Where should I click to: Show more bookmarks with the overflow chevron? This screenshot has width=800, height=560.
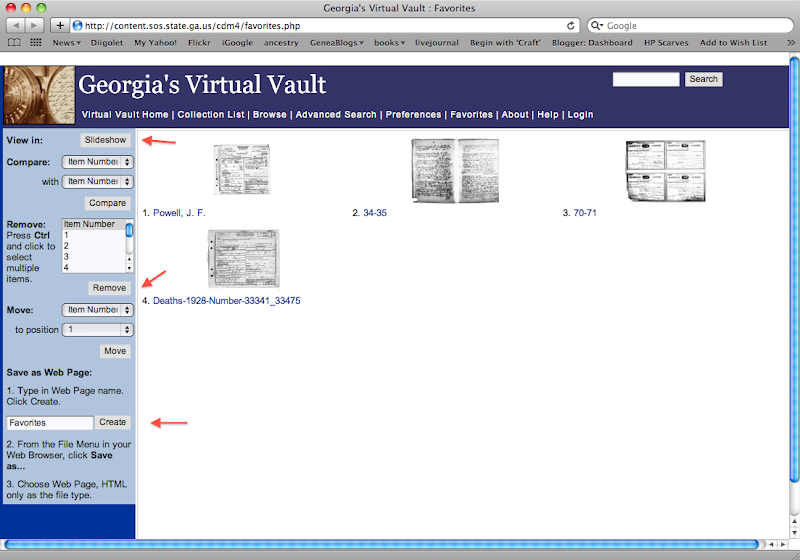(791, 43)
